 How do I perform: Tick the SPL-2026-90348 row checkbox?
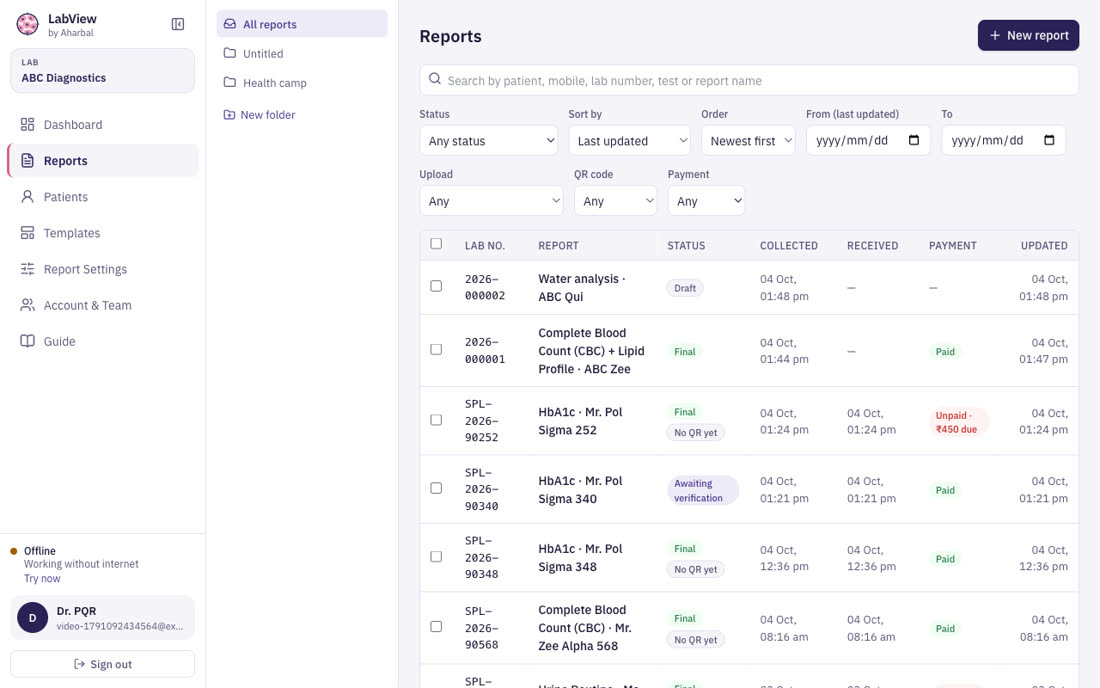coord(436,557)
